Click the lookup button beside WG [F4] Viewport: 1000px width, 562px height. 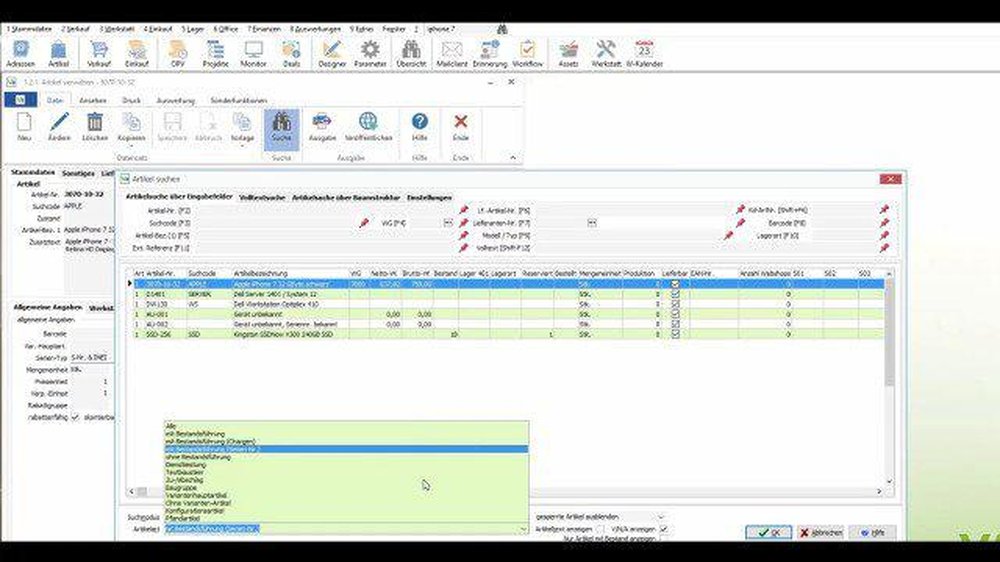pos(448,223)
